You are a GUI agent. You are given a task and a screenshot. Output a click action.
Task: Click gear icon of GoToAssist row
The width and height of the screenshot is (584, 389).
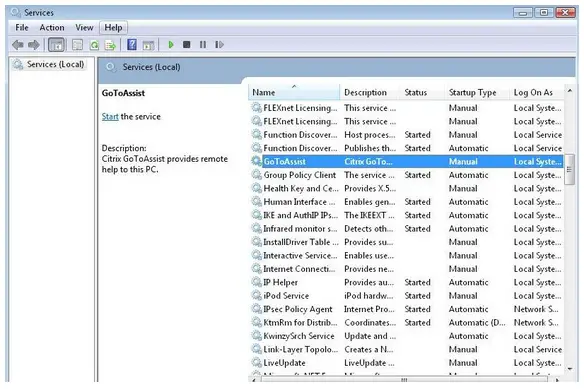[256, 161]
